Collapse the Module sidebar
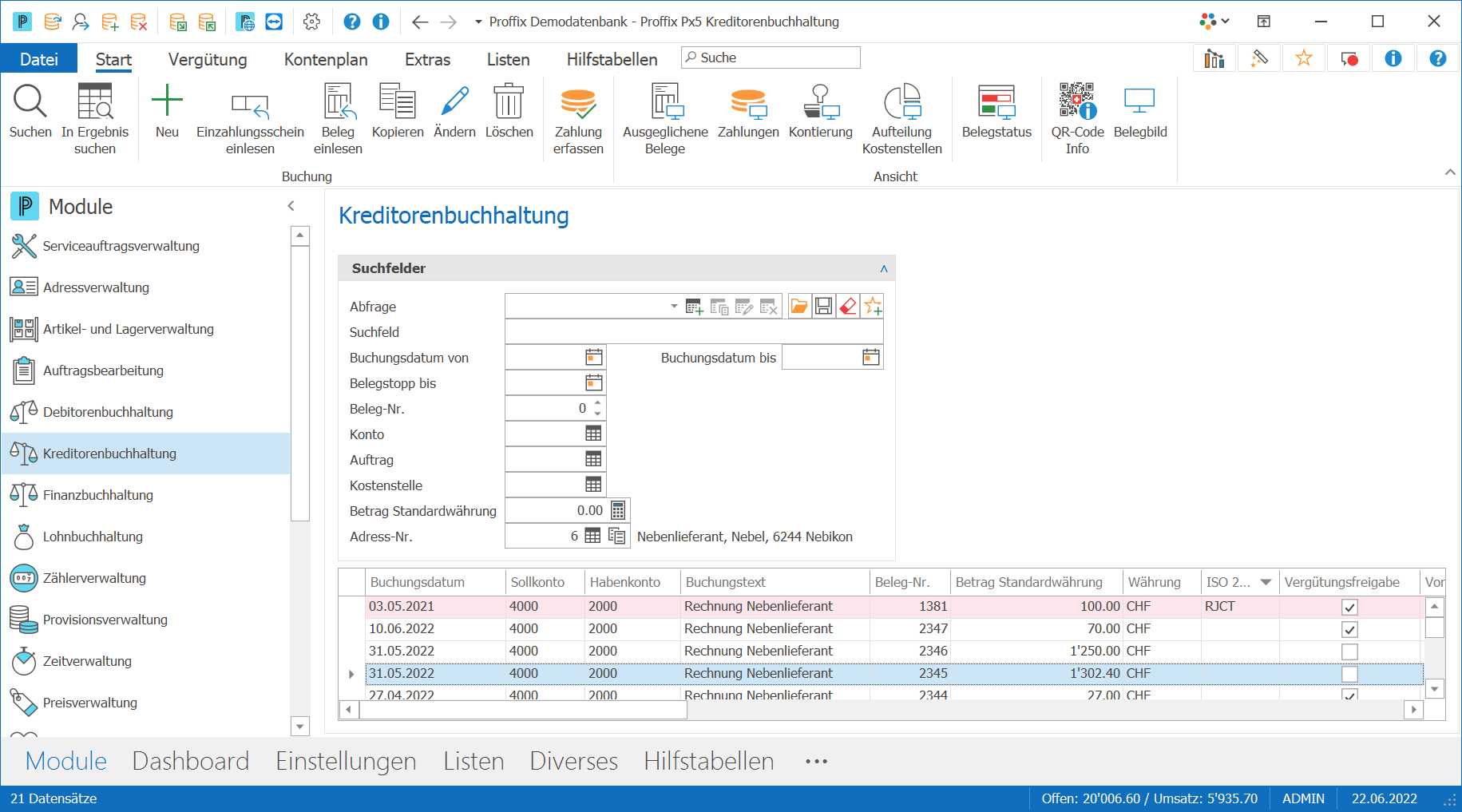The width and height of the screenshot is (1462, 812). click(291, 206)
